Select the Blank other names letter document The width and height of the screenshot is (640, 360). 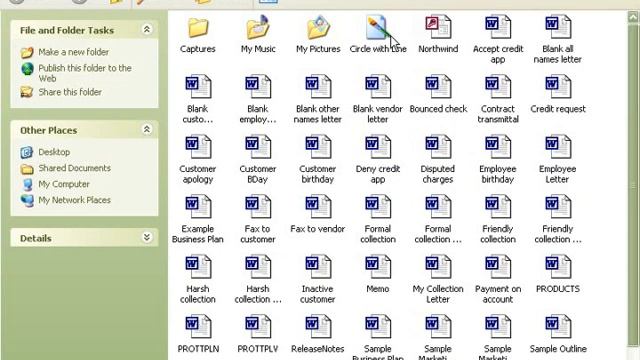click(x=318, y=87)
